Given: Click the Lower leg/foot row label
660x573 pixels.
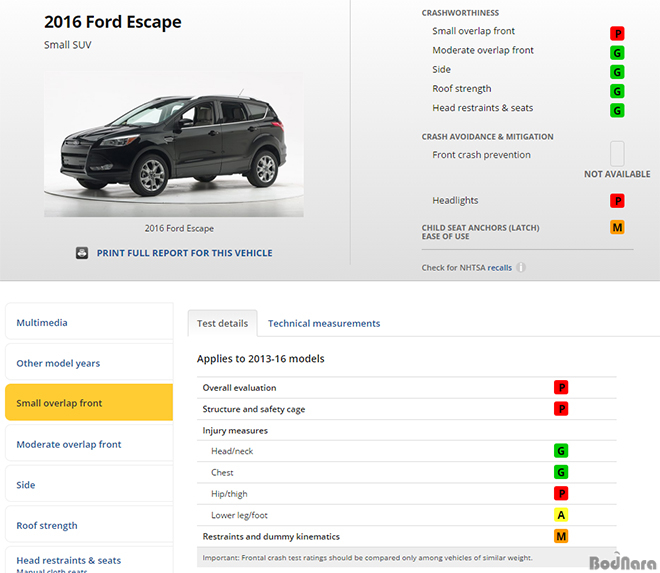Looking at the screenshot, I should tap(239, 515).
